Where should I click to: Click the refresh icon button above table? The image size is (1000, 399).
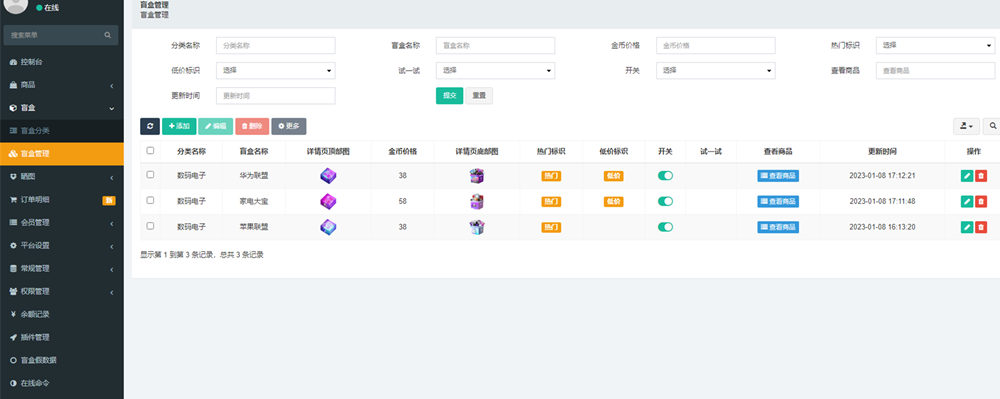click(150, 126)
